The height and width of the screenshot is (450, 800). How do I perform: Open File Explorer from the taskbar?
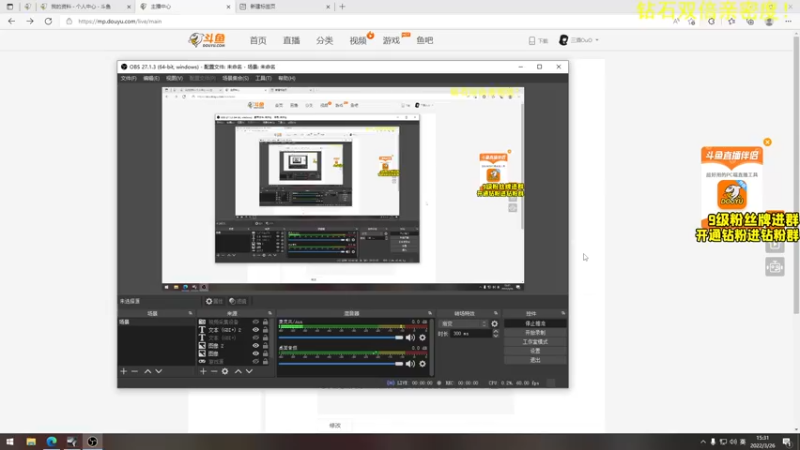click(31, 442)
